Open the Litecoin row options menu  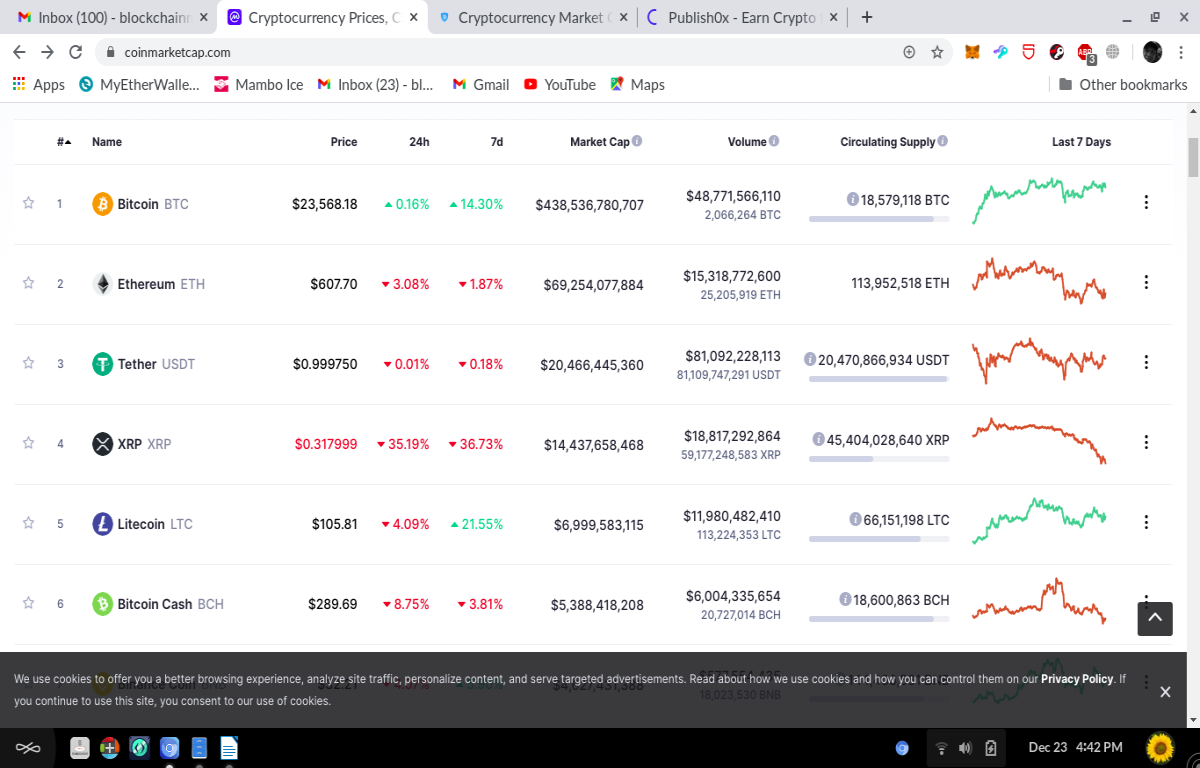[x=1146, y=523]
